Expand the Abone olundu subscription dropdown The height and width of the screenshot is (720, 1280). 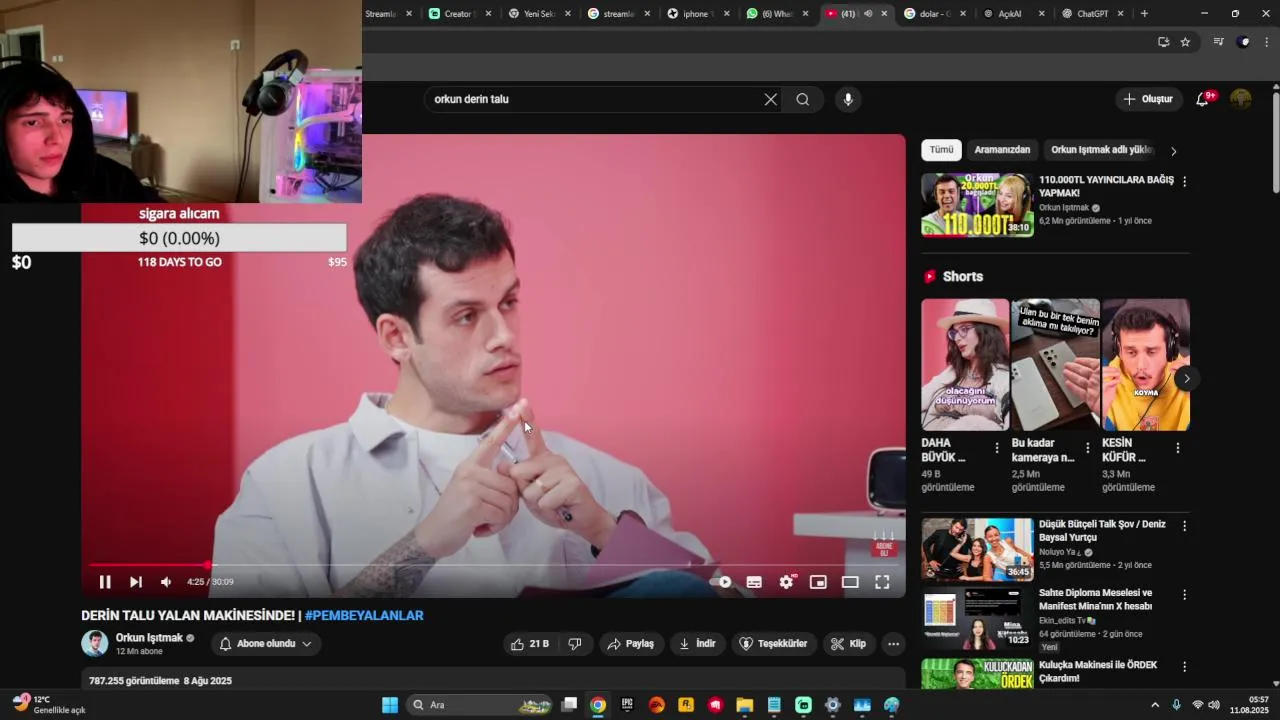click(x=266, y=644)
